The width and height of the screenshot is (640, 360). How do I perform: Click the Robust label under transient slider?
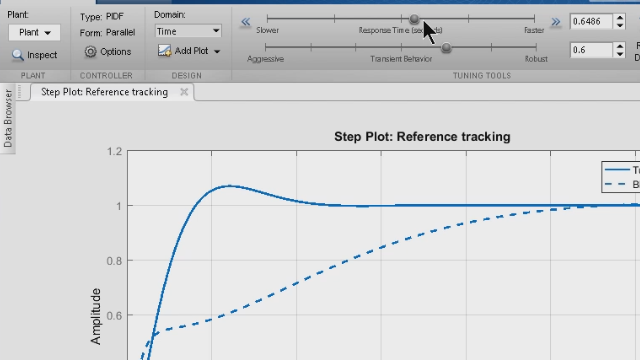536,59
